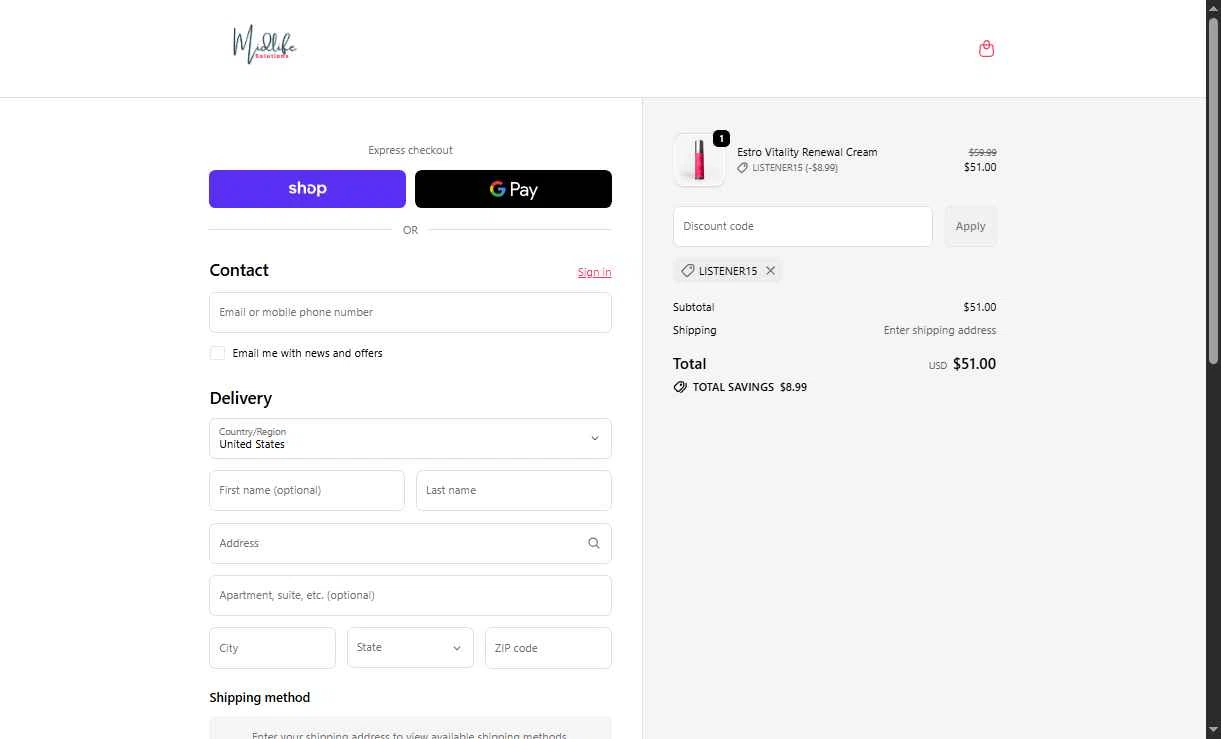Screen dimensions: 1221x739
Task: Click the Enter shipping address text
Action: [x=940, y=330]
